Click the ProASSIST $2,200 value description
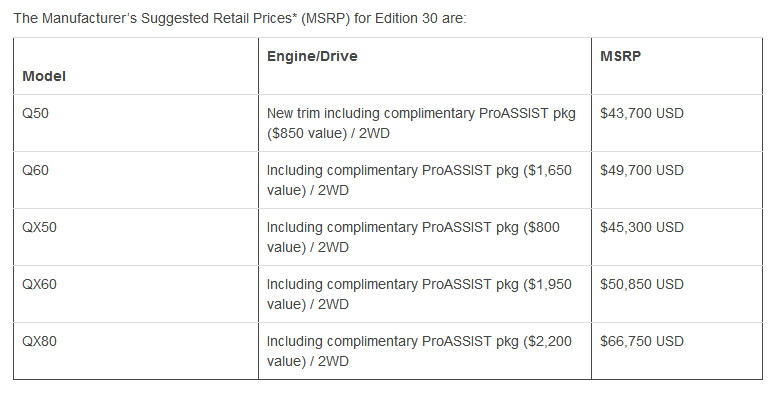776x402 pixels. point(419,351)
